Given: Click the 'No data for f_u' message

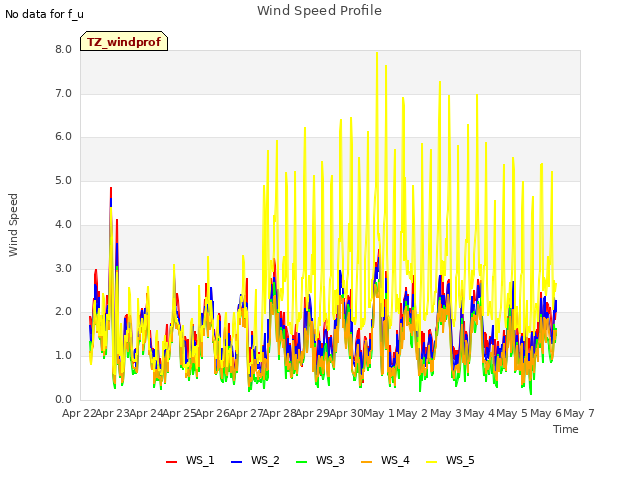Looking at the screenshot, I should pos(44,14).
